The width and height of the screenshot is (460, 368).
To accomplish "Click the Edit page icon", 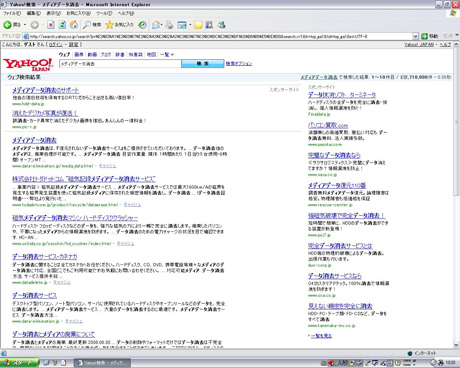I will pyautogui.click(x=182, y=25).
